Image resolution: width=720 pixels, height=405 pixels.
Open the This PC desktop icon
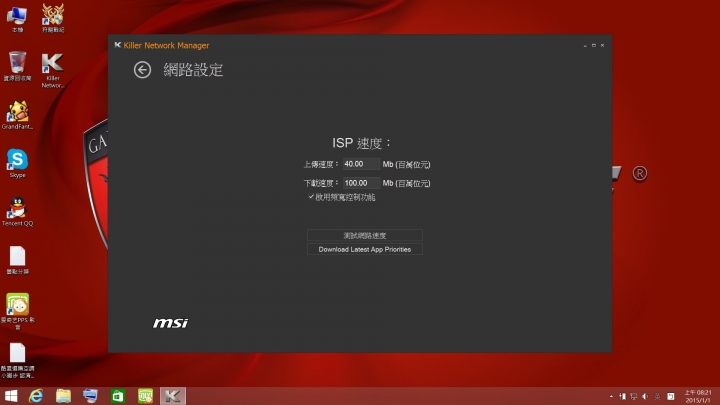17,19
